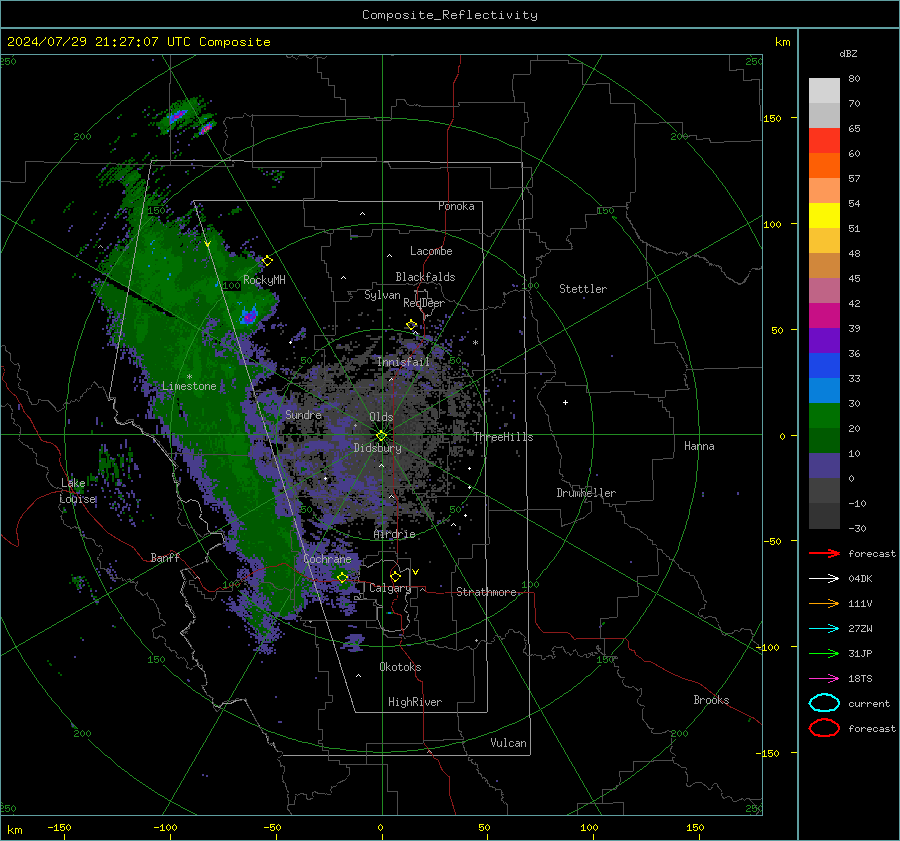Select yellow diamond marker above Calgary
Viewport: 900px width, 841px height.
coord(395,576)
